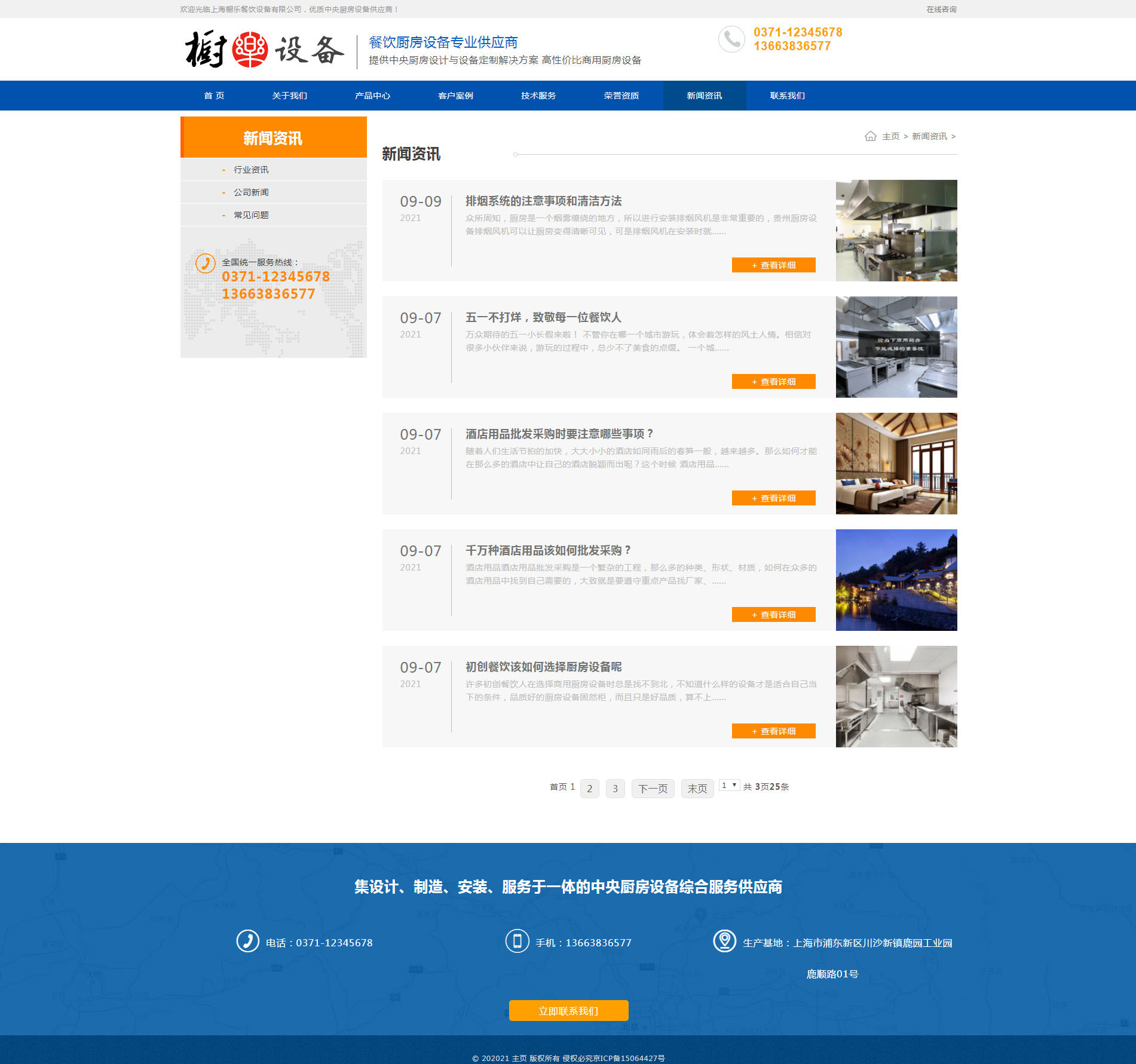The image size is (1136, 1064).
Task: Click the 主页 breadcrumb link
Action: pos(890,136)
